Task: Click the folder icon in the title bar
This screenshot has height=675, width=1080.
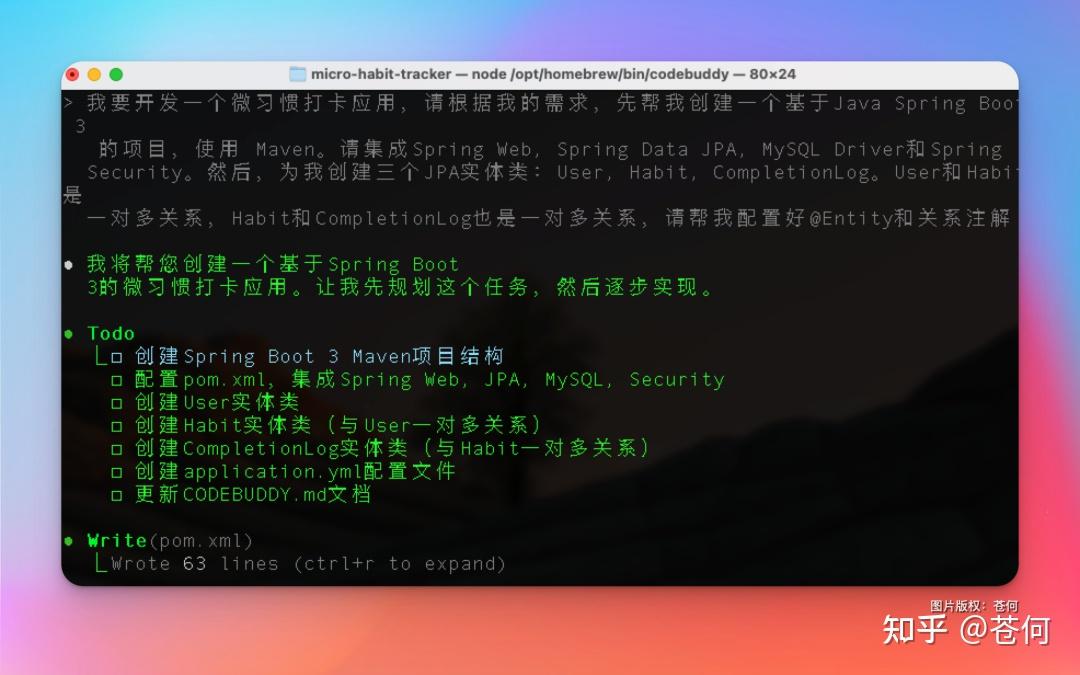Action: [x=297, y=74]
